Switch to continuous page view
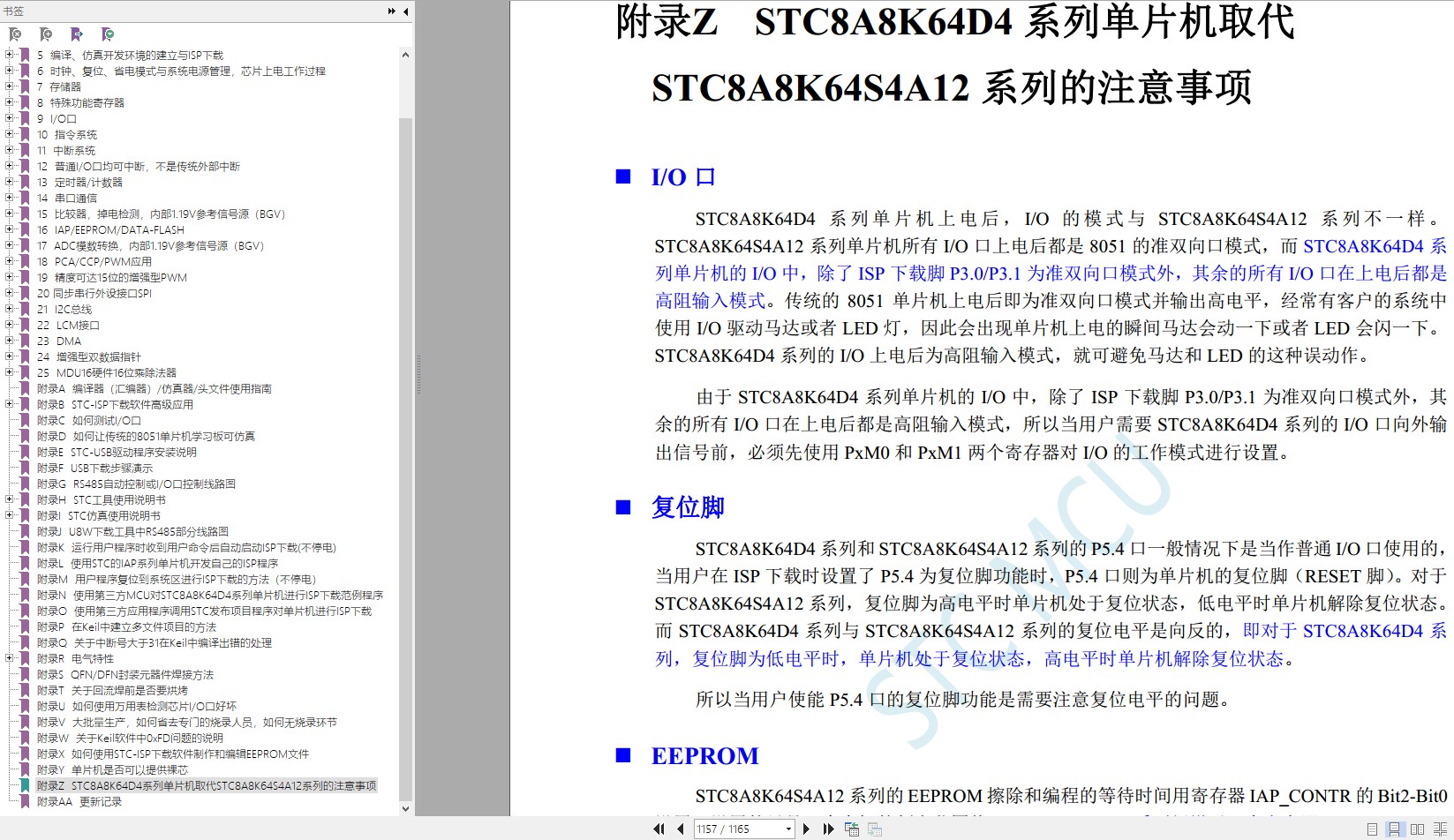This screenshot has width=1454, height=840. click(x=1395, y=829)
